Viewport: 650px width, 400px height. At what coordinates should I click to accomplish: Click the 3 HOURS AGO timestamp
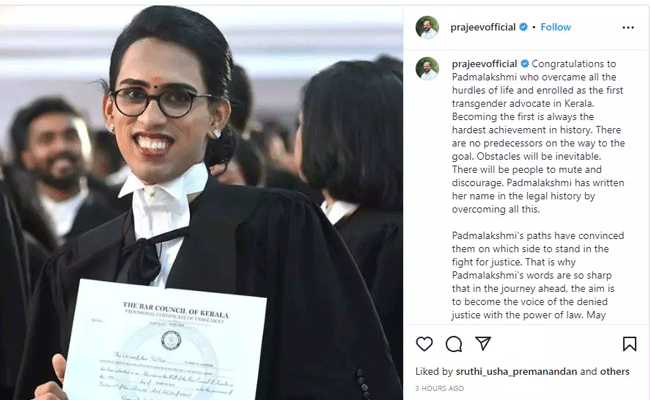439,388
